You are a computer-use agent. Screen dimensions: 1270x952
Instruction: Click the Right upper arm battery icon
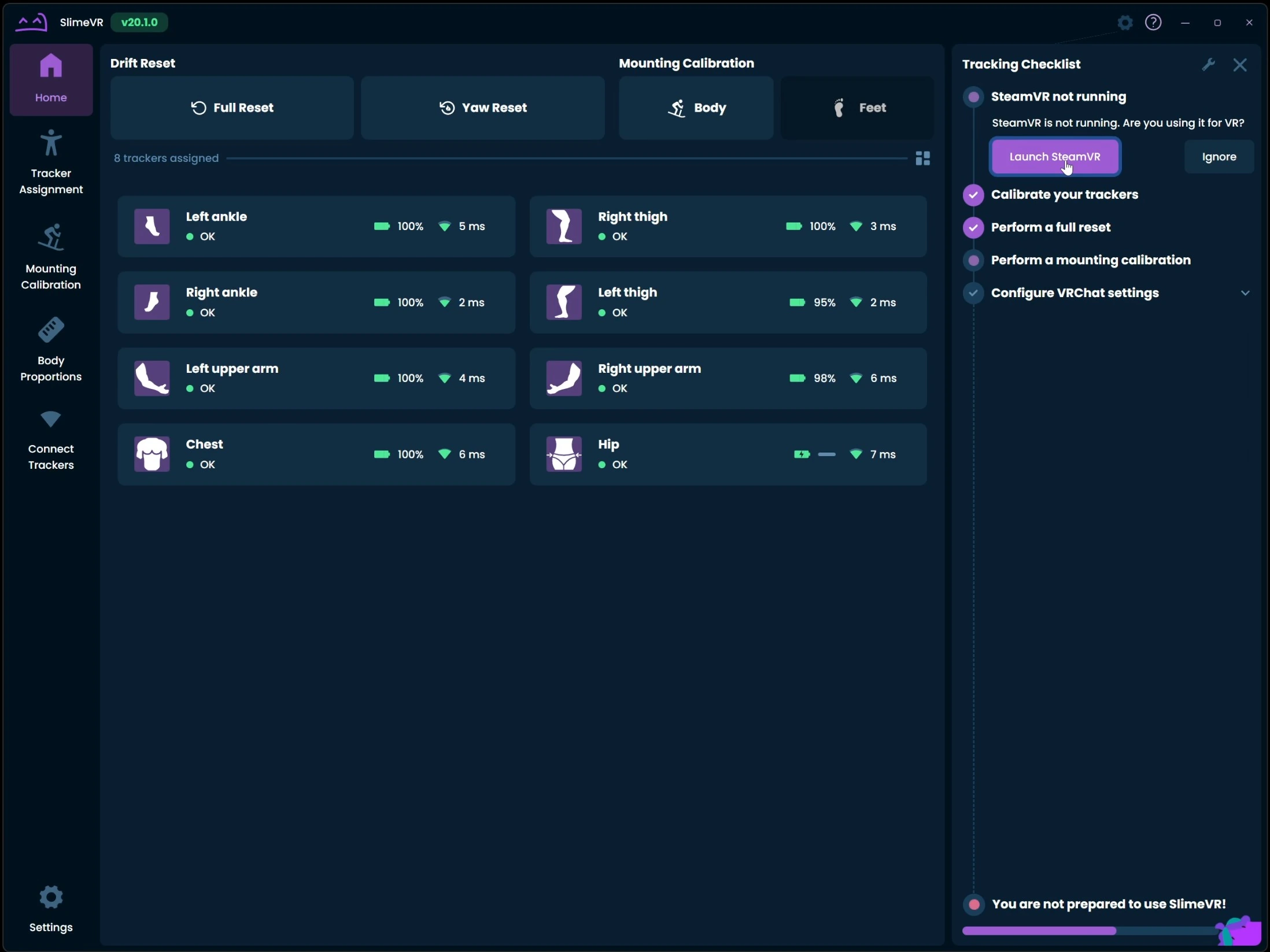point(798,378)
